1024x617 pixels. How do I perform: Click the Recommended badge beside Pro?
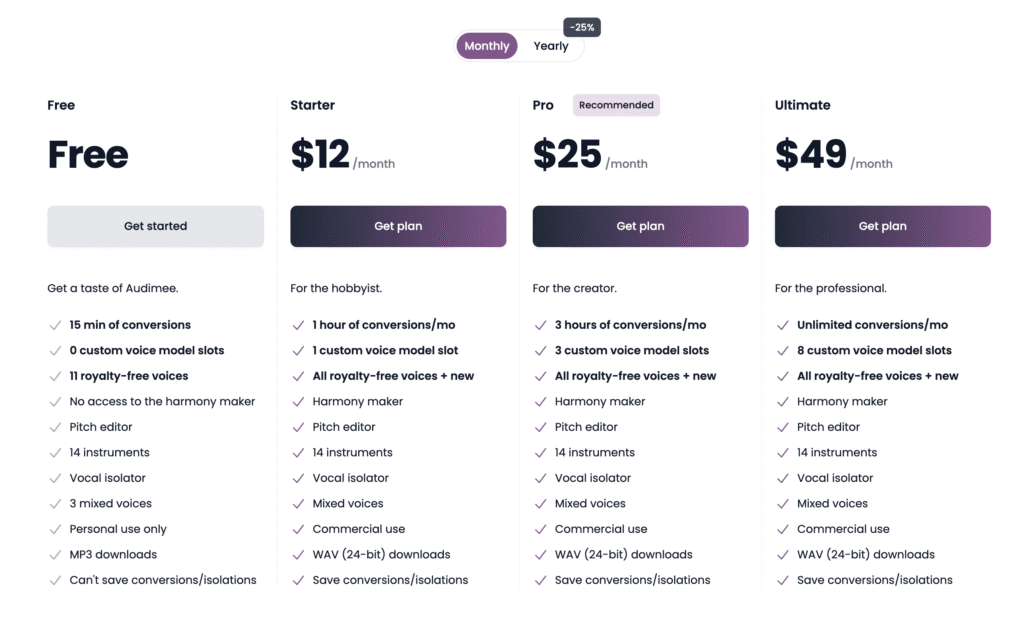616,105
